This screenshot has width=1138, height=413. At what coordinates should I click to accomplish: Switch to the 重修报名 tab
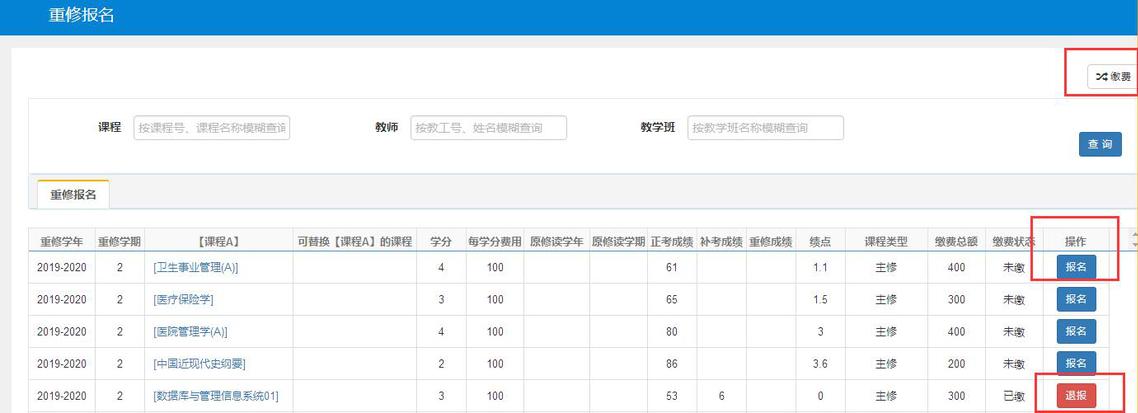click(x=73, y=195)
